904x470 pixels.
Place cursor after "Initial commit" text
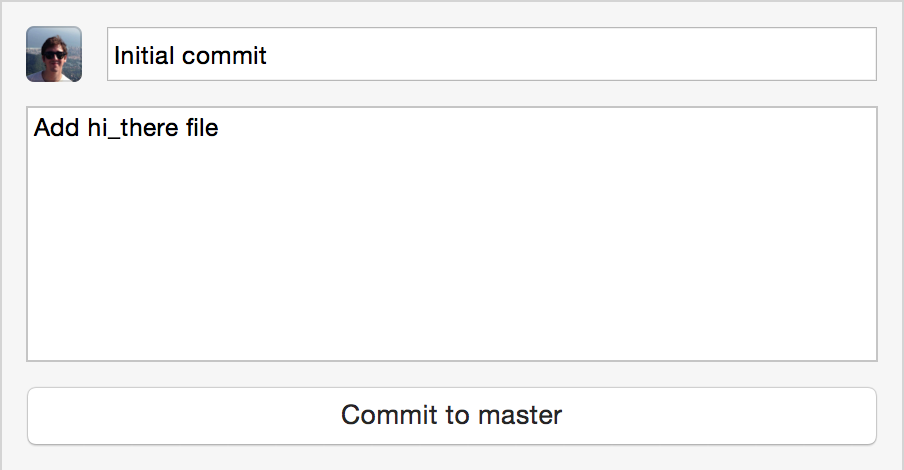(269, 55)
